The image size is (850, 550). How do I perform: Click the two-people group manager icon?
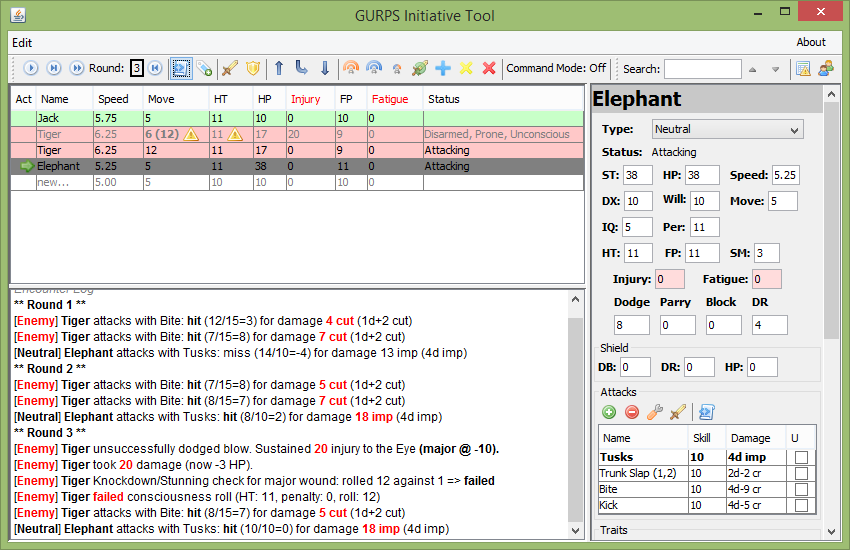pos(826,69)
